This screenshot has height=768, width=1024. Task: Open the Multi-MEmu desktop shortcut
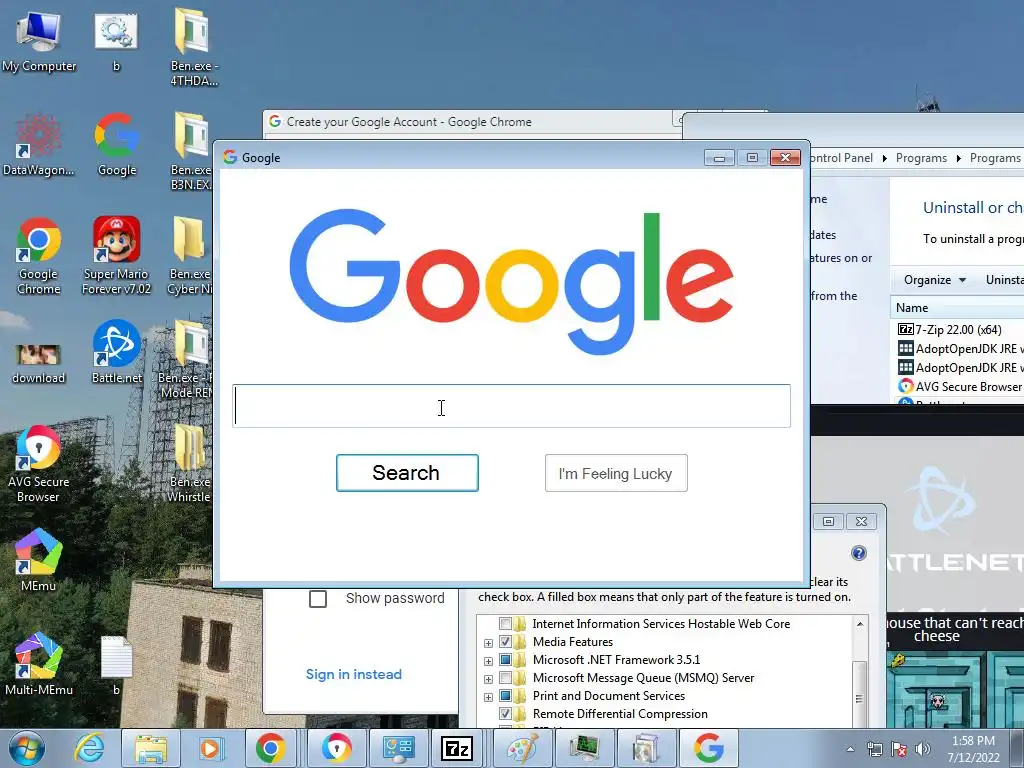click(39, 664)
